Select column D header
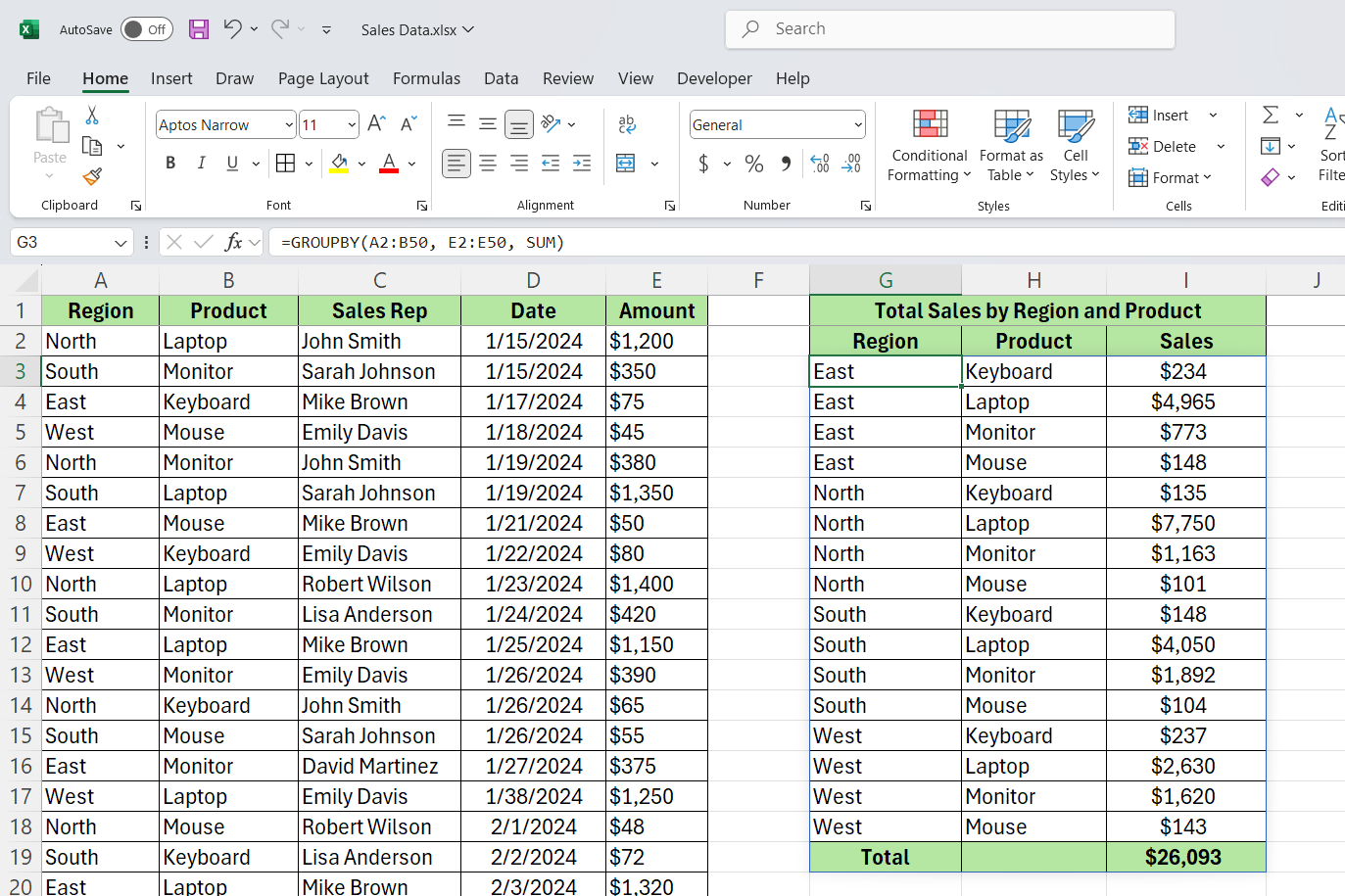The height and width of the screenshot is (896, 1345). tap(533, 280)
